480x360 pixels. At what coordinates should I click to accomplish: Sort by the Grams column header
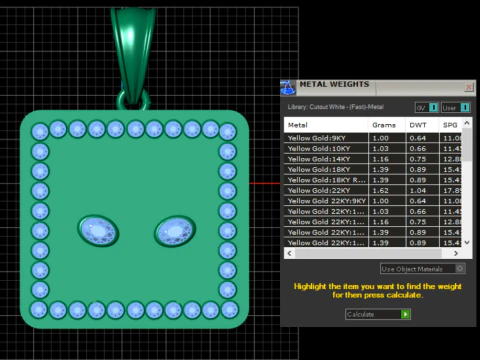coord(387,125)
